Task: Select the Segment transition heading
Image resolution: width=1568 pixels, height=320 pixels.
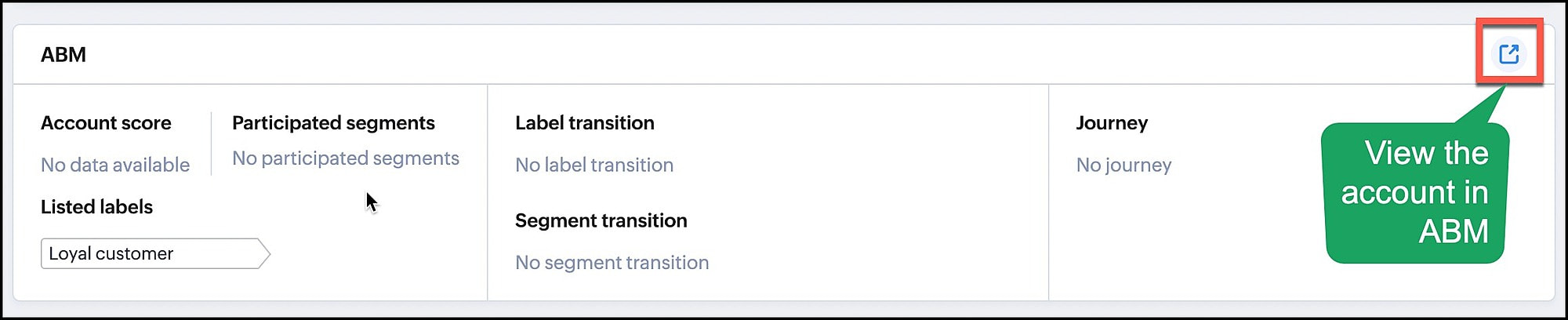Action: coord(601,220)
